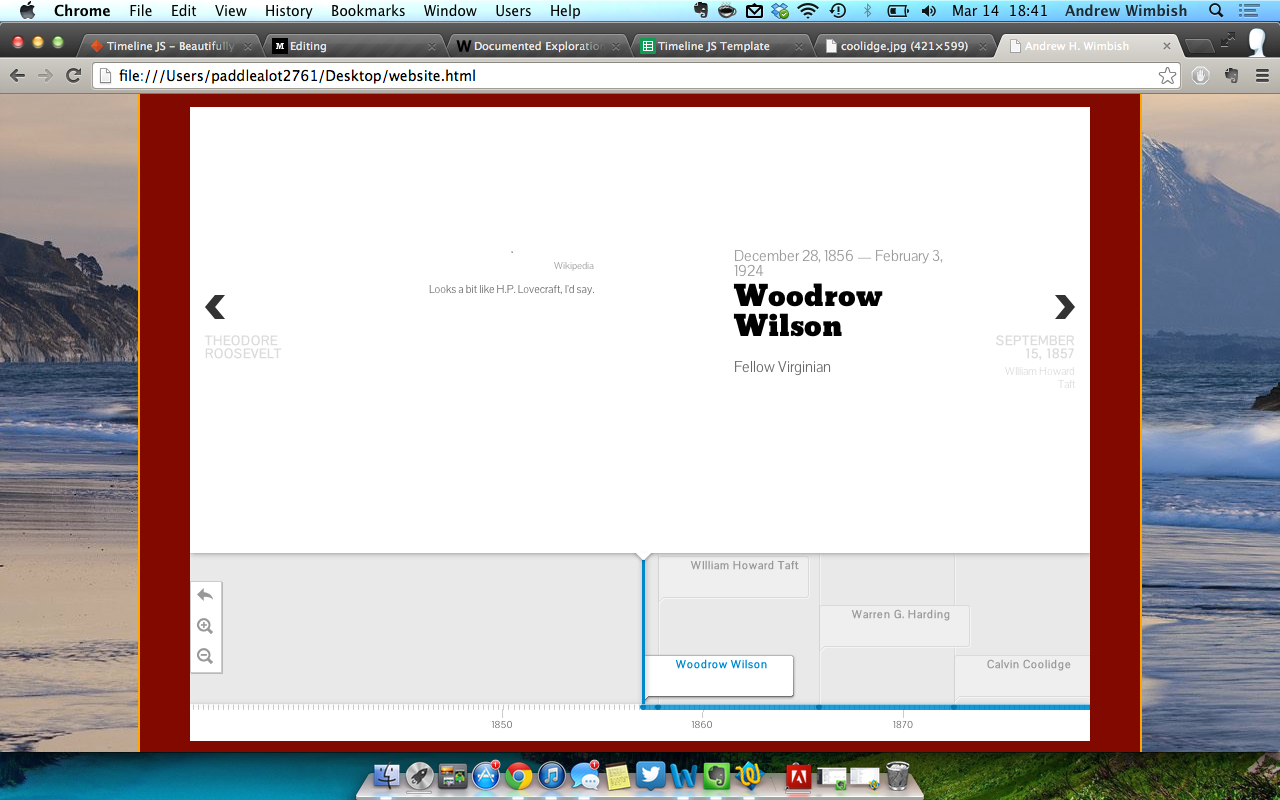1280x800 pixels.
Task: Click the volume icon in the menu bar
Action: pyautogui.click(x=927, y=11)
